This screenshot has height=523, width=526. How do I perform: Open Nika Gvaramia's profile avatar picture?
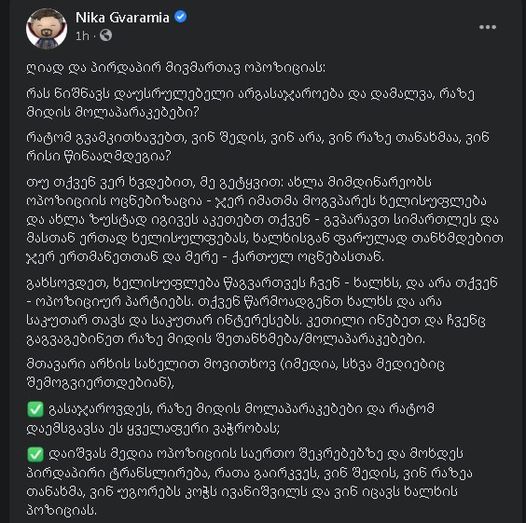pyautogui.click(x=46, y=29)
